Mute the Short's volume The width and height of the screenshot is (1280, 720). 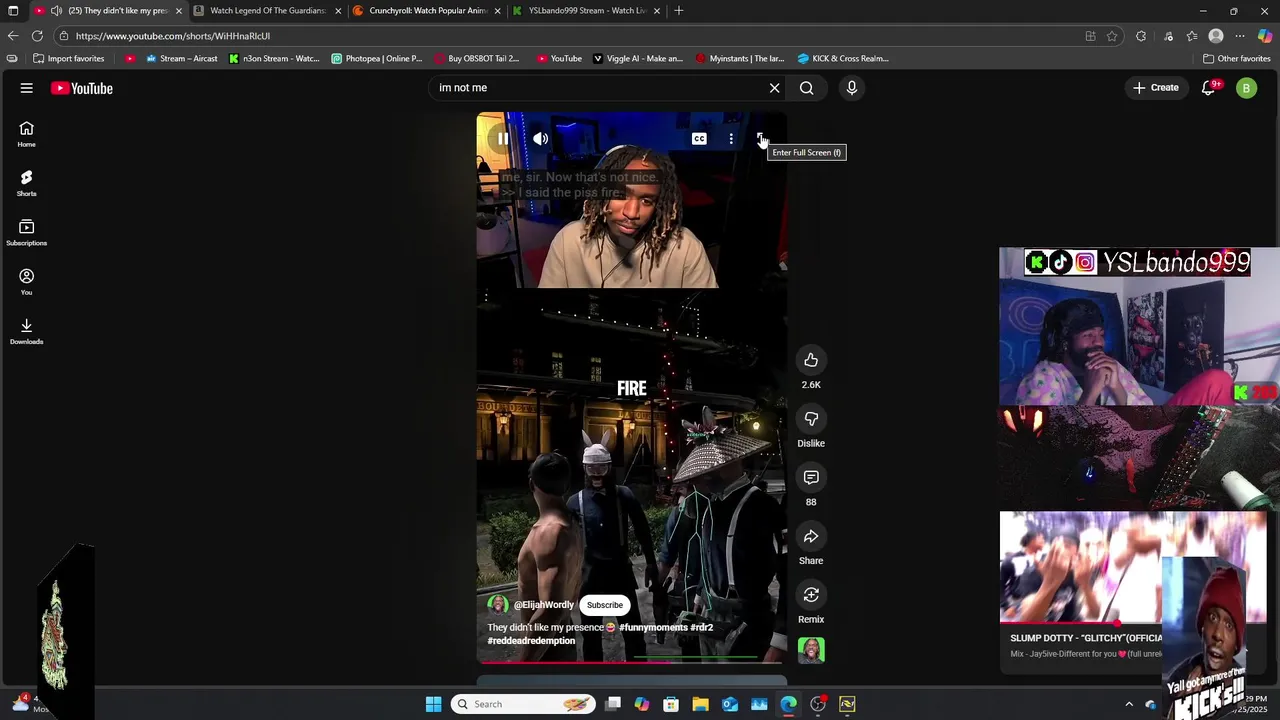pyautogui.click(x=540, y=139)
